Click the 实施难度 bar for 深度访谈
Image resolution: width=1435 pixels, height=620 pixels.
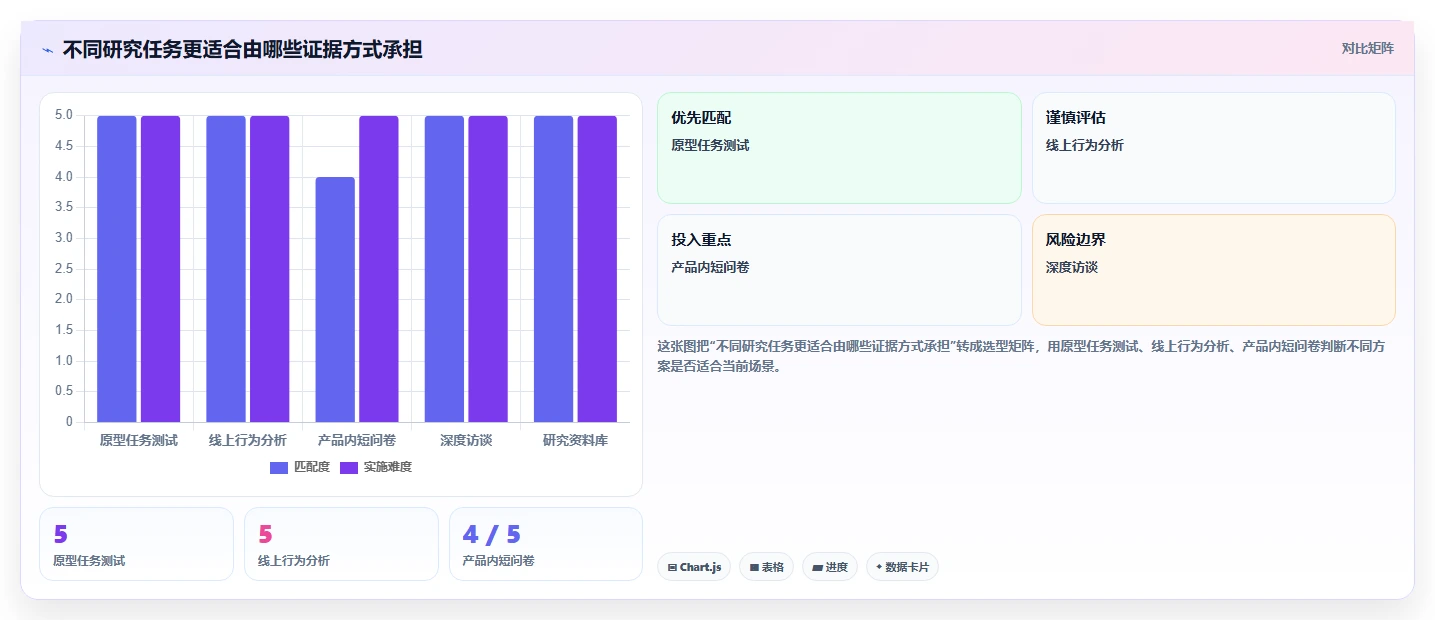(488, 269)
